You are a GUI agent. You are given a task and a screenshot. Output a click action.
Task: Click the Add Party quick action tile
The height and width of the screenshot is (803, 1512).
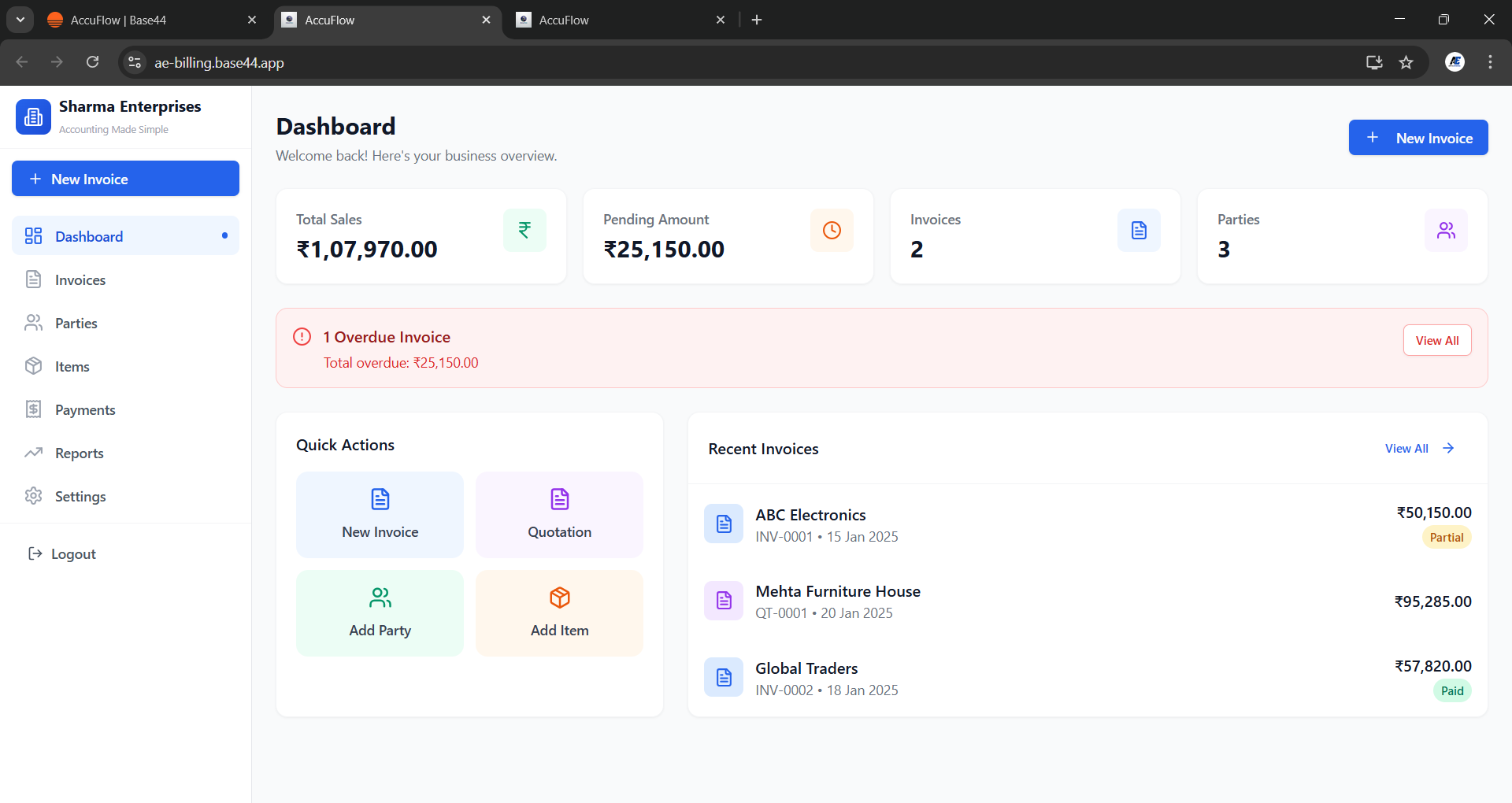[x=380, y=613]
